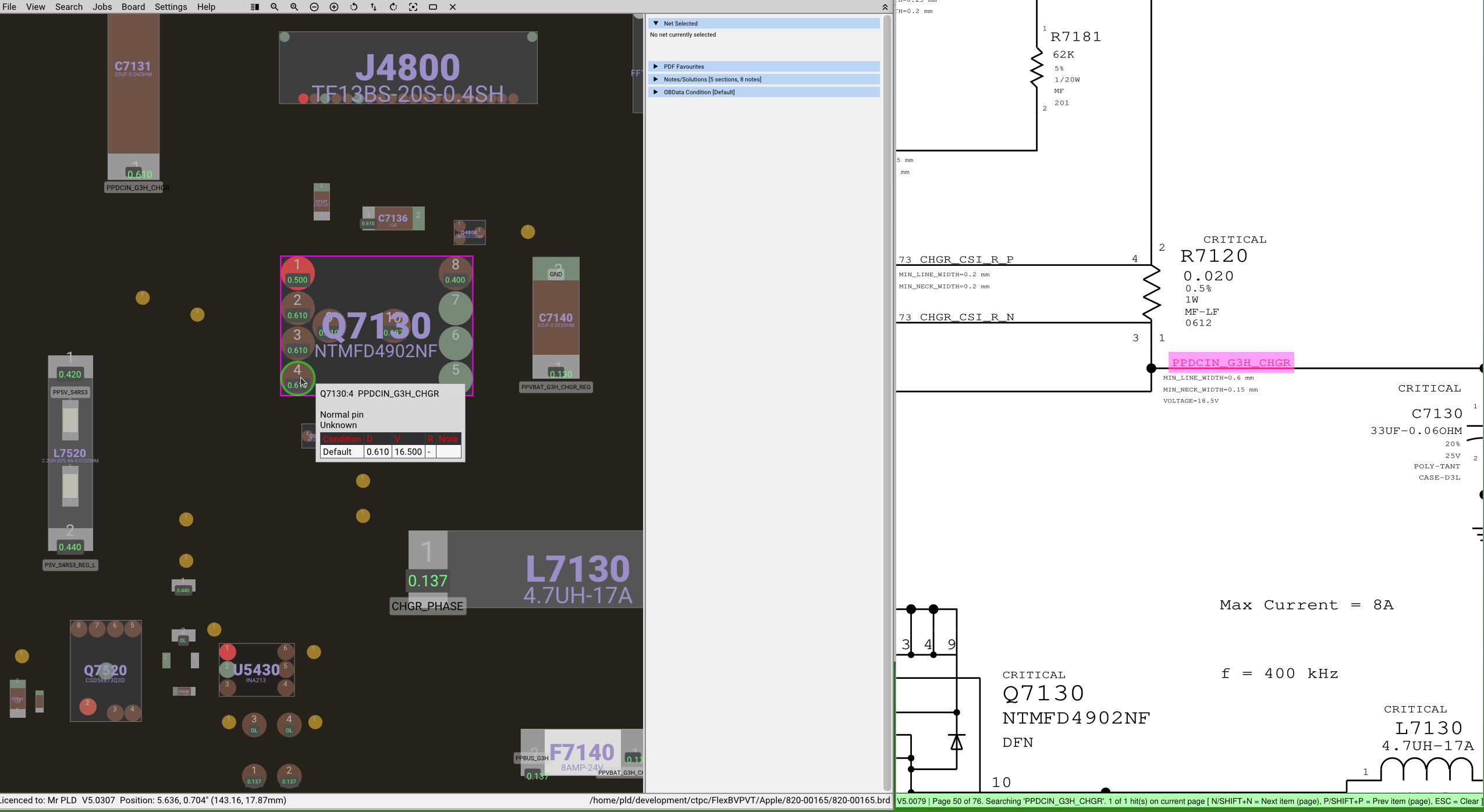The image size is (1484, 812).
Task: Click the C7136 capacitor component
Action: [393, 219]
